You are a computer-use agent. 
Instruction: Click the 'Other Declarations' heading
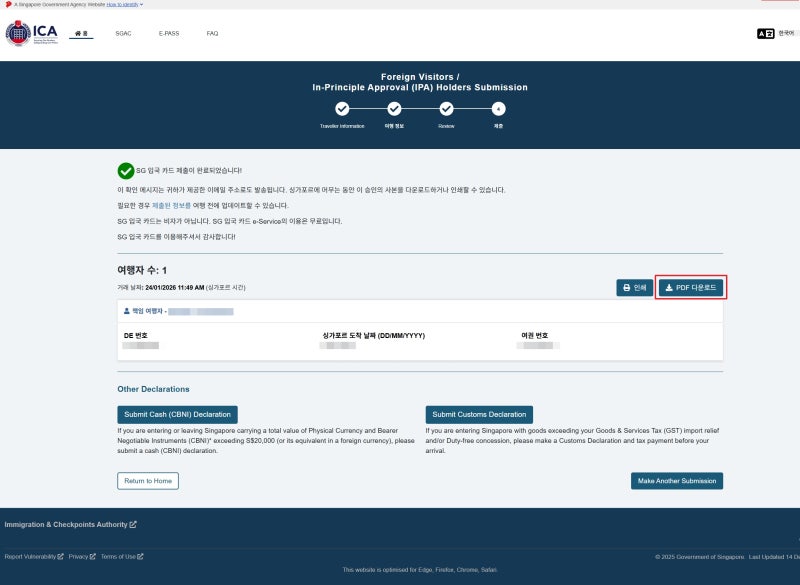click(153, 389)
